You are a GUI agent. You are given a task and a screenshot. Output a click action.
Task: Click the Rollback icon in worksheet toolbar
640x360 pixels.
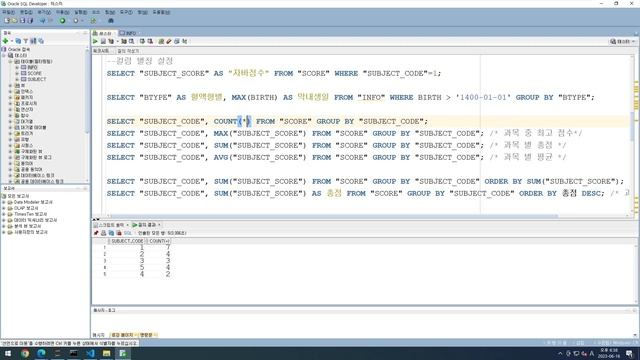(150, 41)
